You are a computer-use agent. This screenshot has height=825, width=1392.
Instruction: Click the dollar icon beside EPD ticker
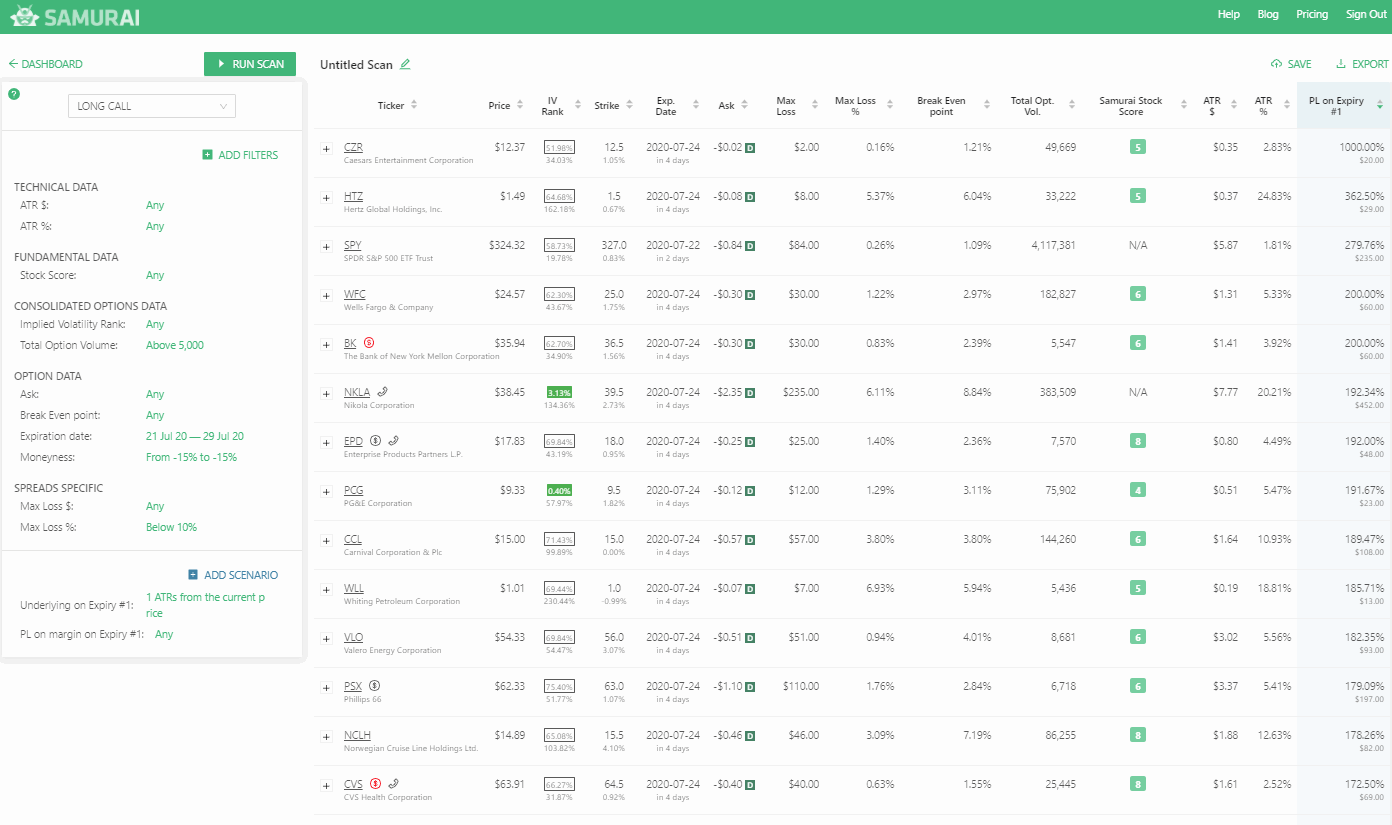[375, 441]
